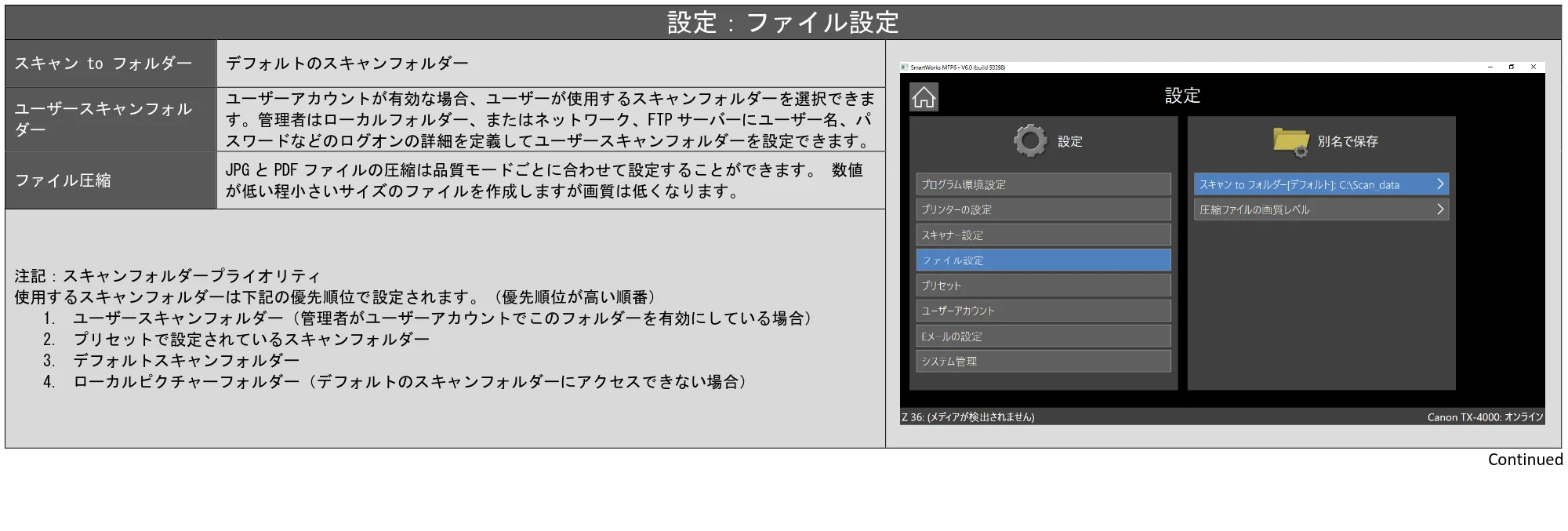The width and height of the screenshot is (1568, 531).
Task: Click table cell ユーザースキャンフォルダー
Action: pos(111,119)
